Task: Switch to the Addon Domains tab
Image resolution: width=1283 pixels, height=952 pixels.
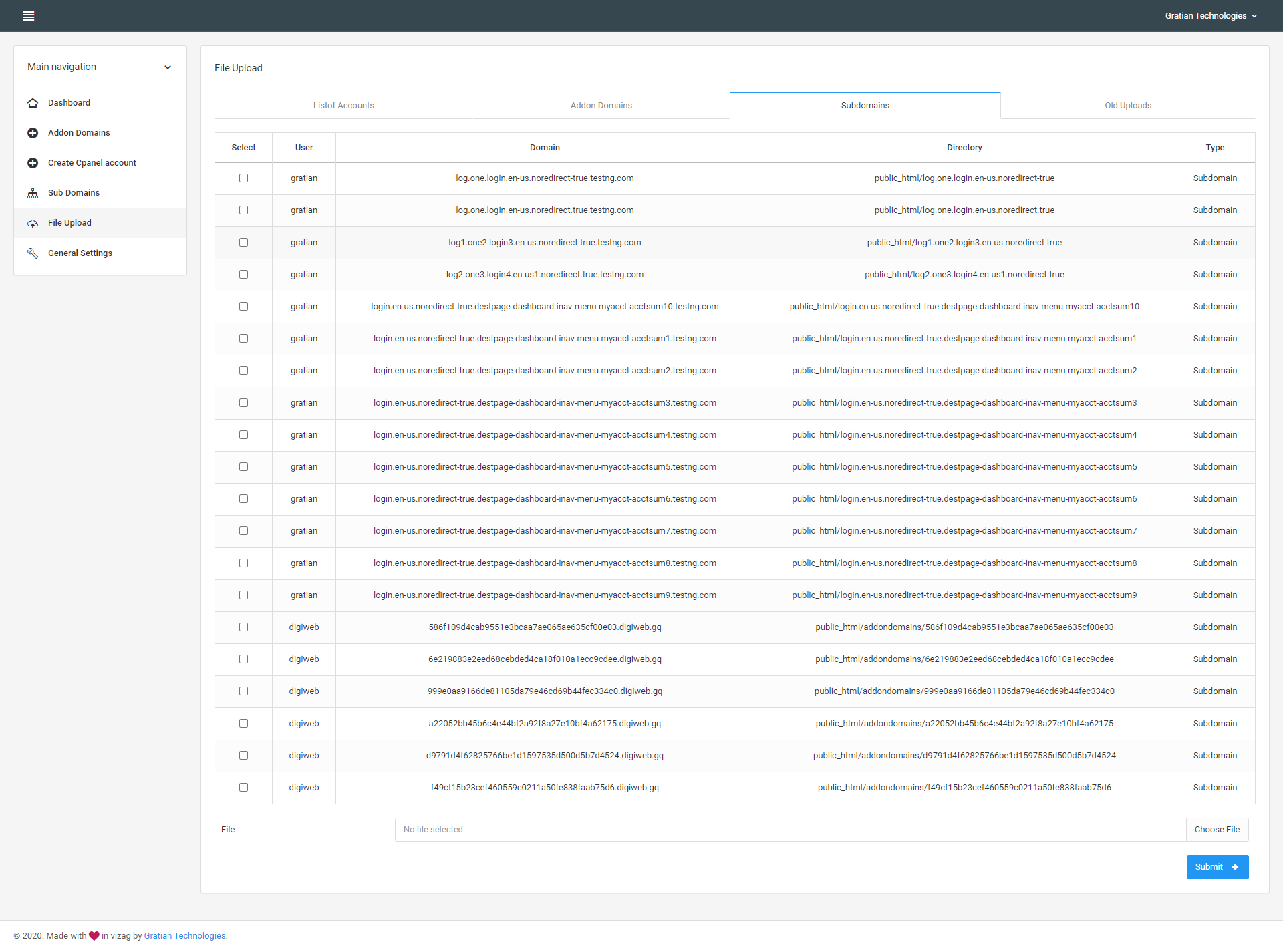Action: 601,106
